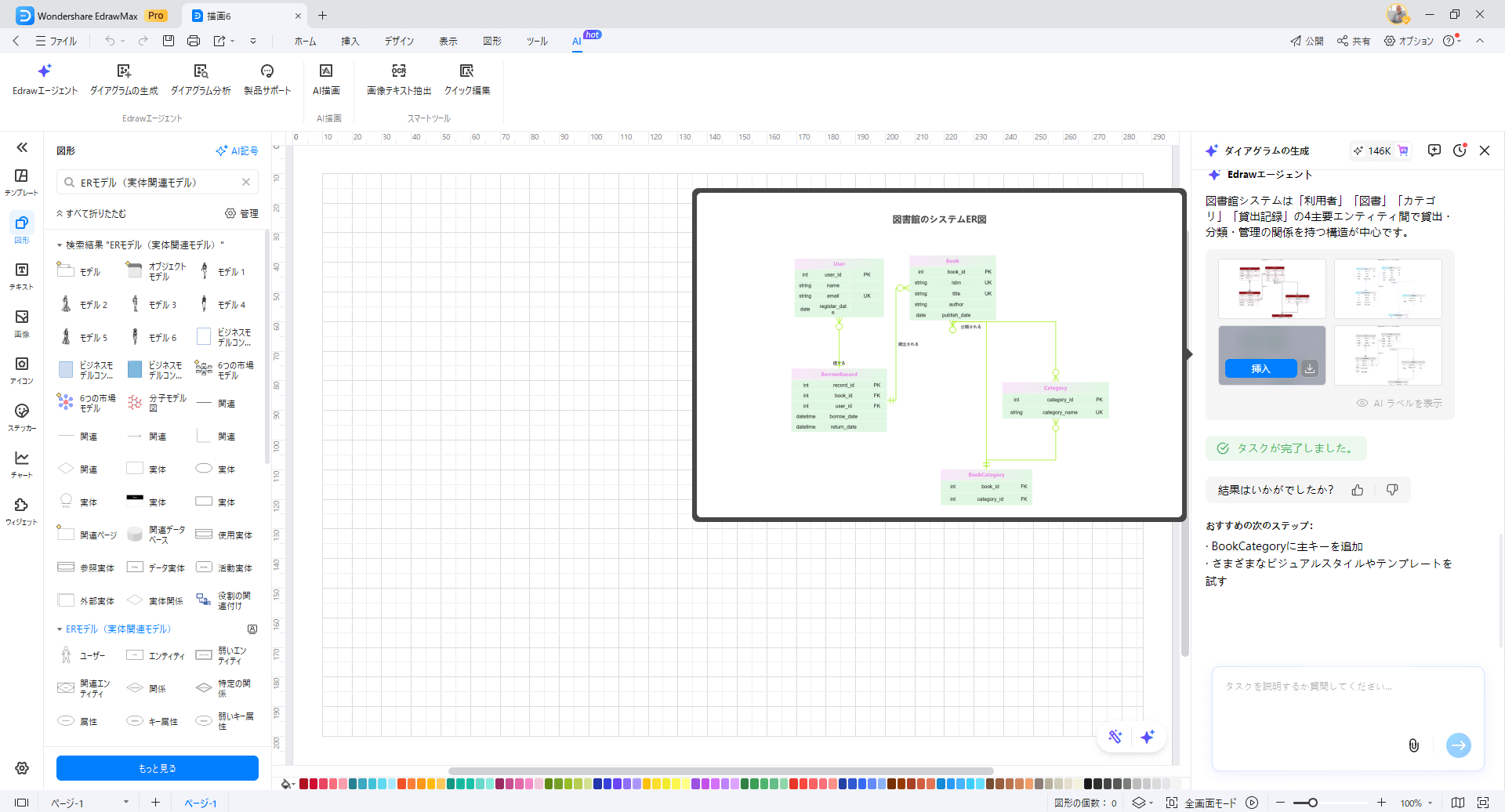Open the Edrawエージェント tool in ribbon

45,79
